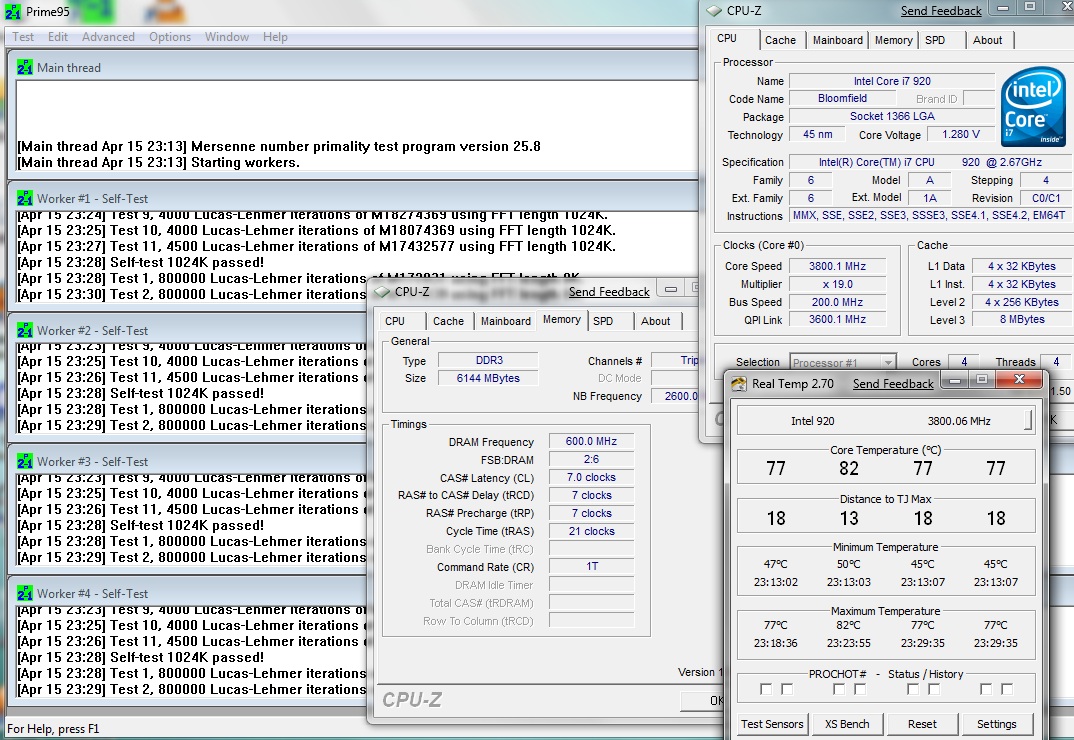Image resolution: width=1074 pixels, height=740 pixels.
Task: Switch to Cache tab in CPU-Z memory window
Action: click(x=449, y=321)
